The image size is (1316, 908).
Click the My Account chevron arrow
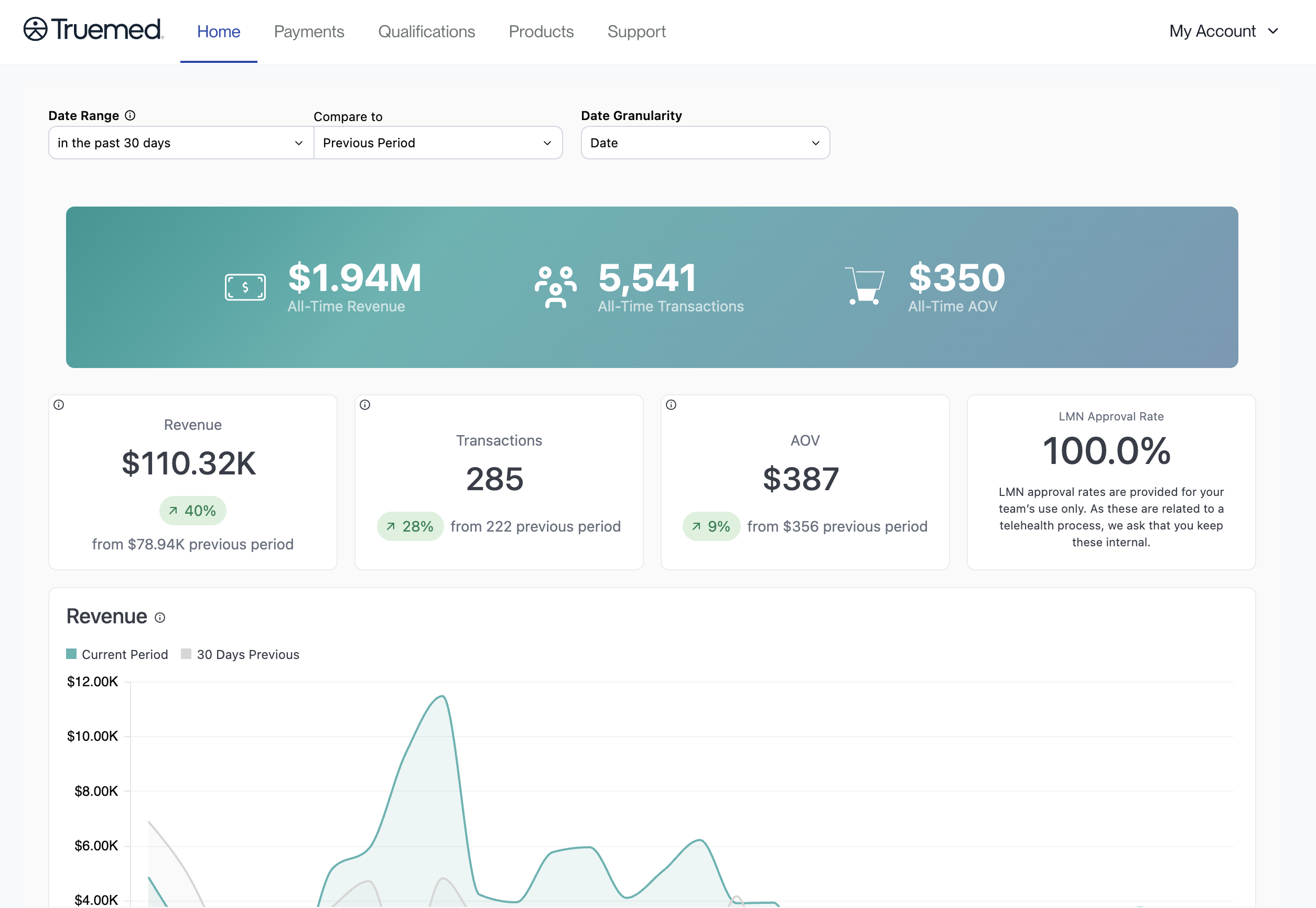coord(1274,31)
